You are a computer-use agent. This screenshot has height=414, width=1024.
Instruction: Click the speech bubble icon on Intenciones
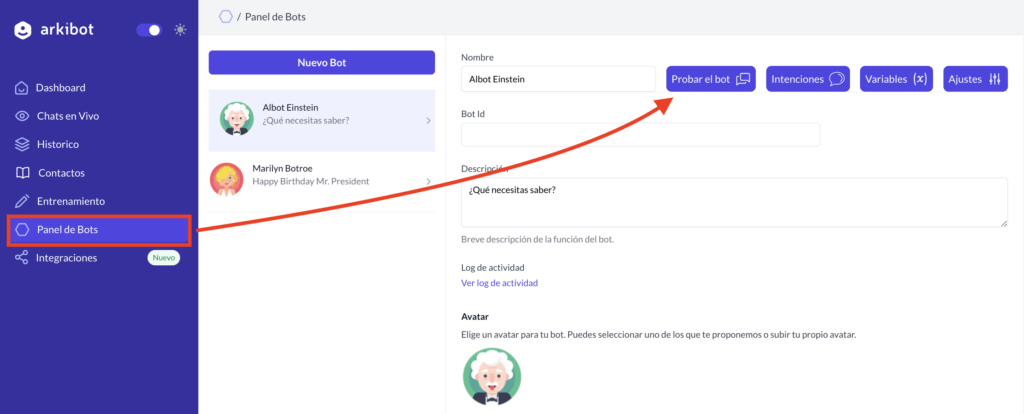click(837, 79)
